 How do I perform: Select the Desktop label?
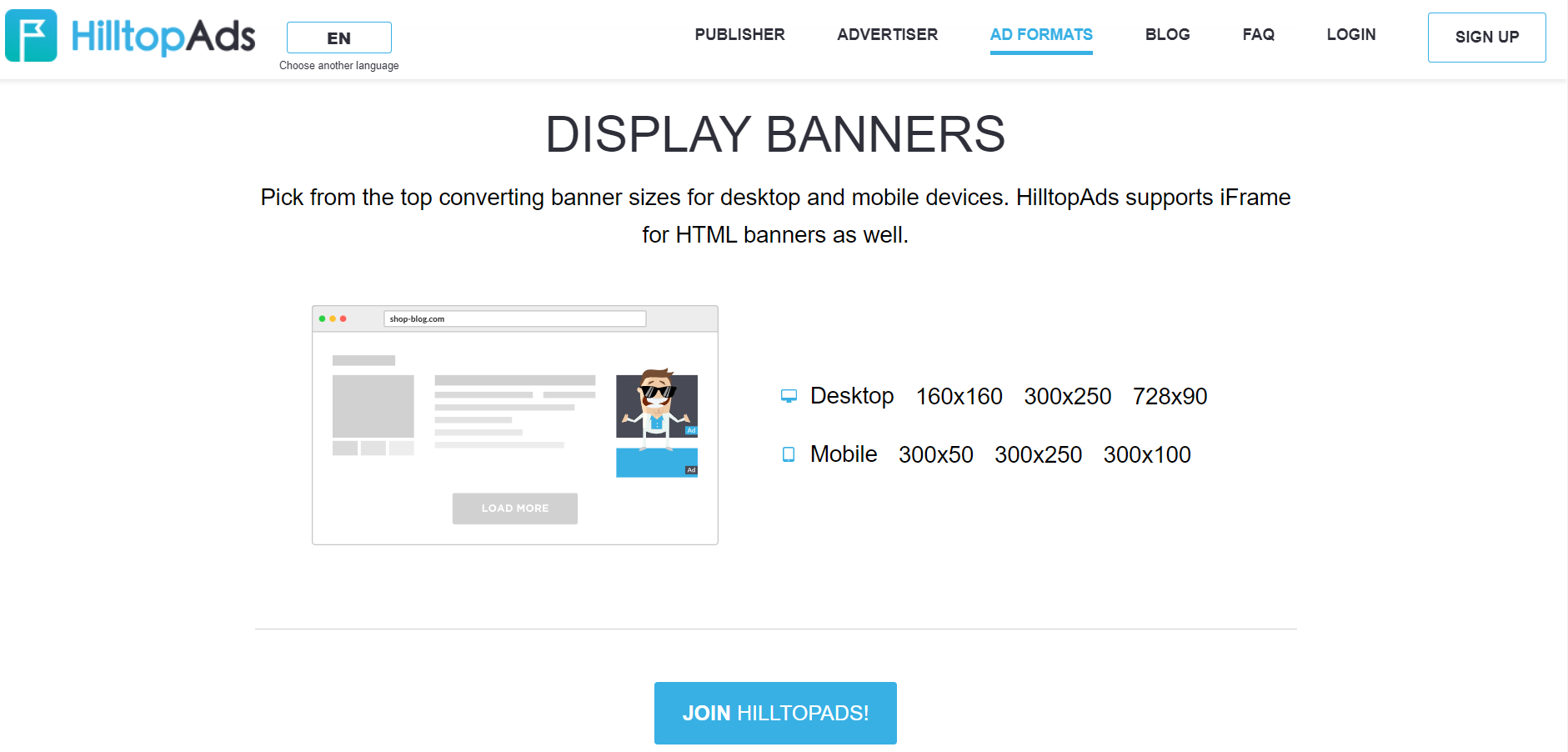[x=852, y=396]
